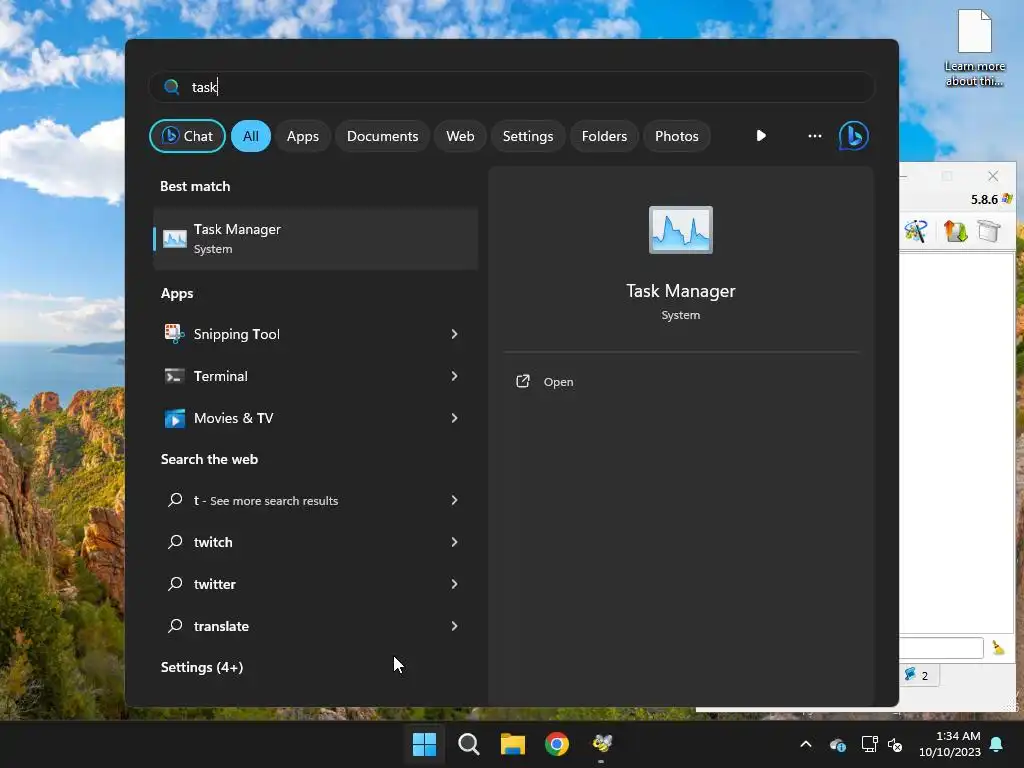
Task: Click the version 5.8.6 label in background window
Action: point(984,199)
